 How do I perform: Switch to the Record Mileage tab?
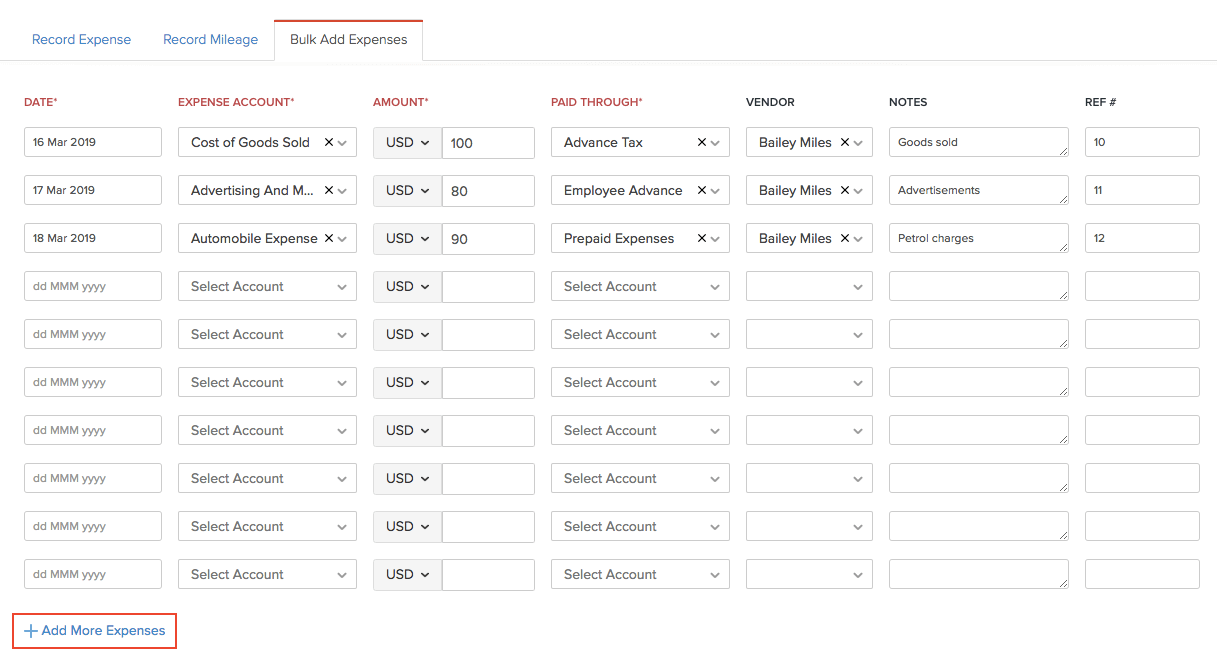(x=210, y=39)
